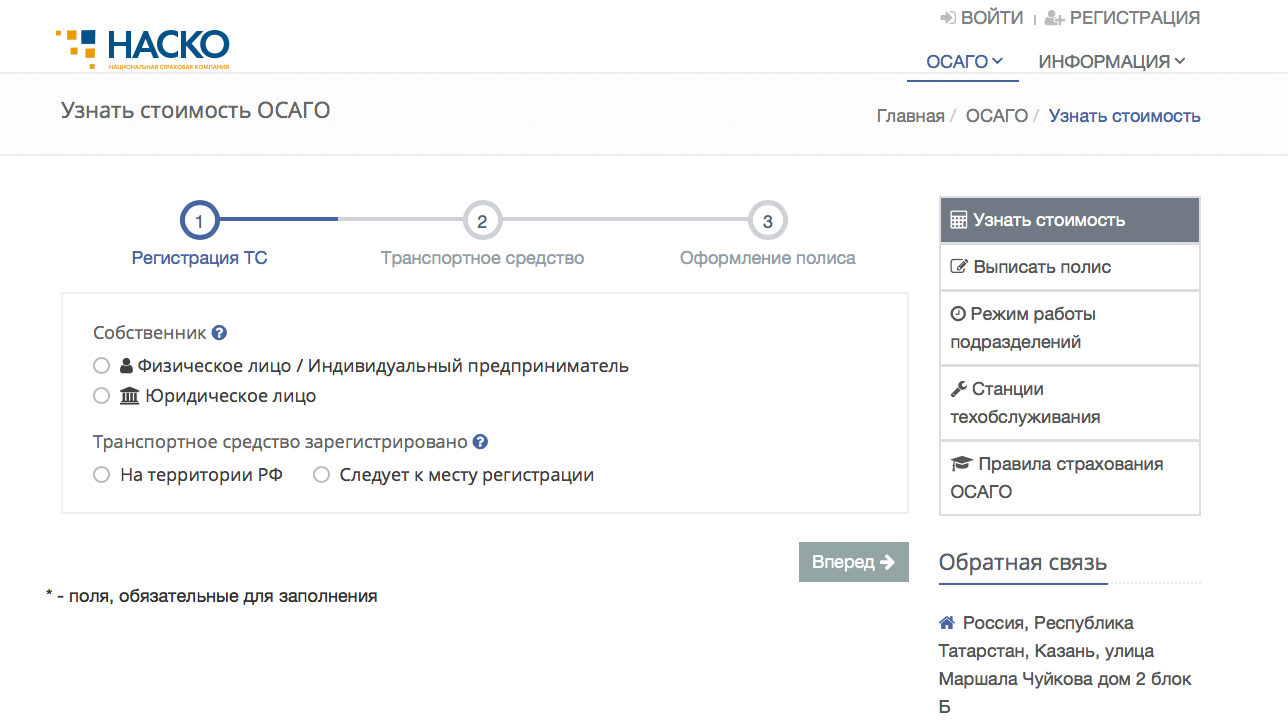Click the add-user icon next to РЕГИСТРАЦИЯ
This screenshot has width=1288, height=720.
click(x=1055, y=18)
